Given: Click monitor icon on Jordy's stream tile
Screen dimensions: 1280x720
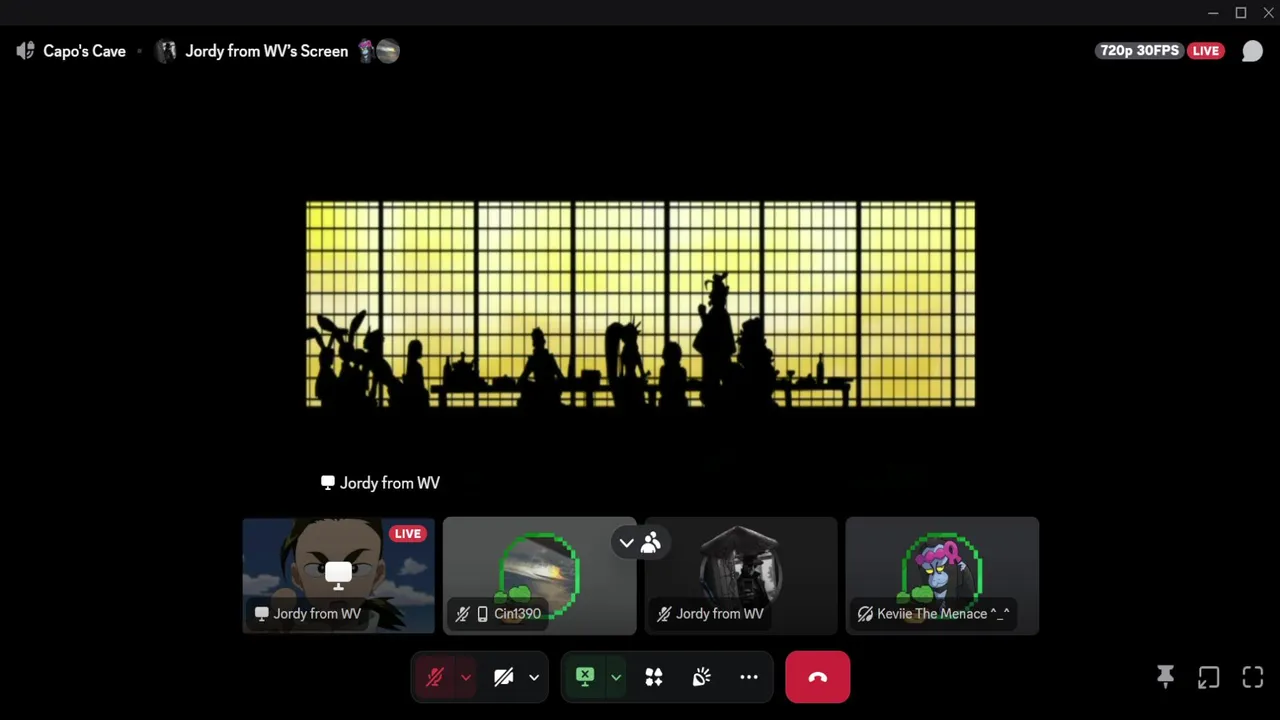Looking at the screenshot, I should [x=338, y=574].
